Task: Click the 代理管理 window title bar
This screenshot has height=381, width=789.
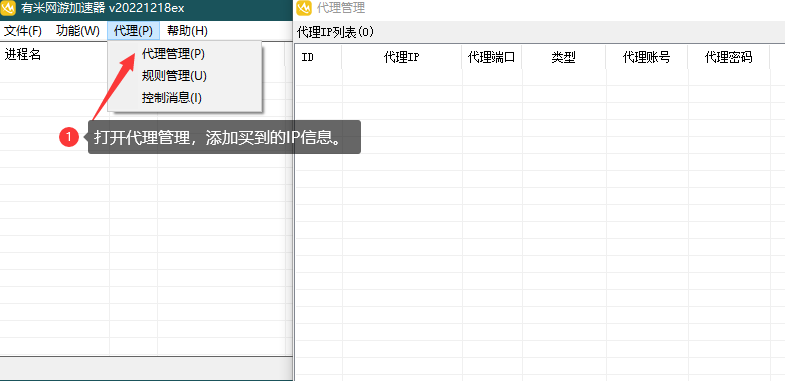Action: (541, 8)
